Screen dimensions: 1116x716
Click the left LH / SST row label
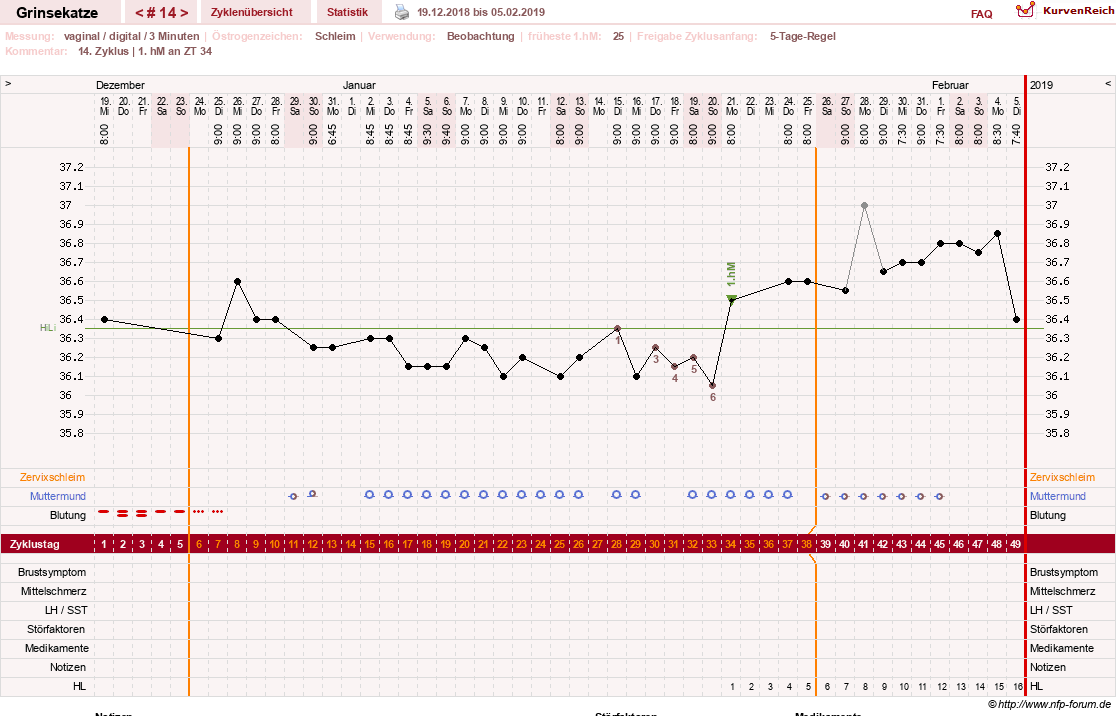(x=65, y=611)
